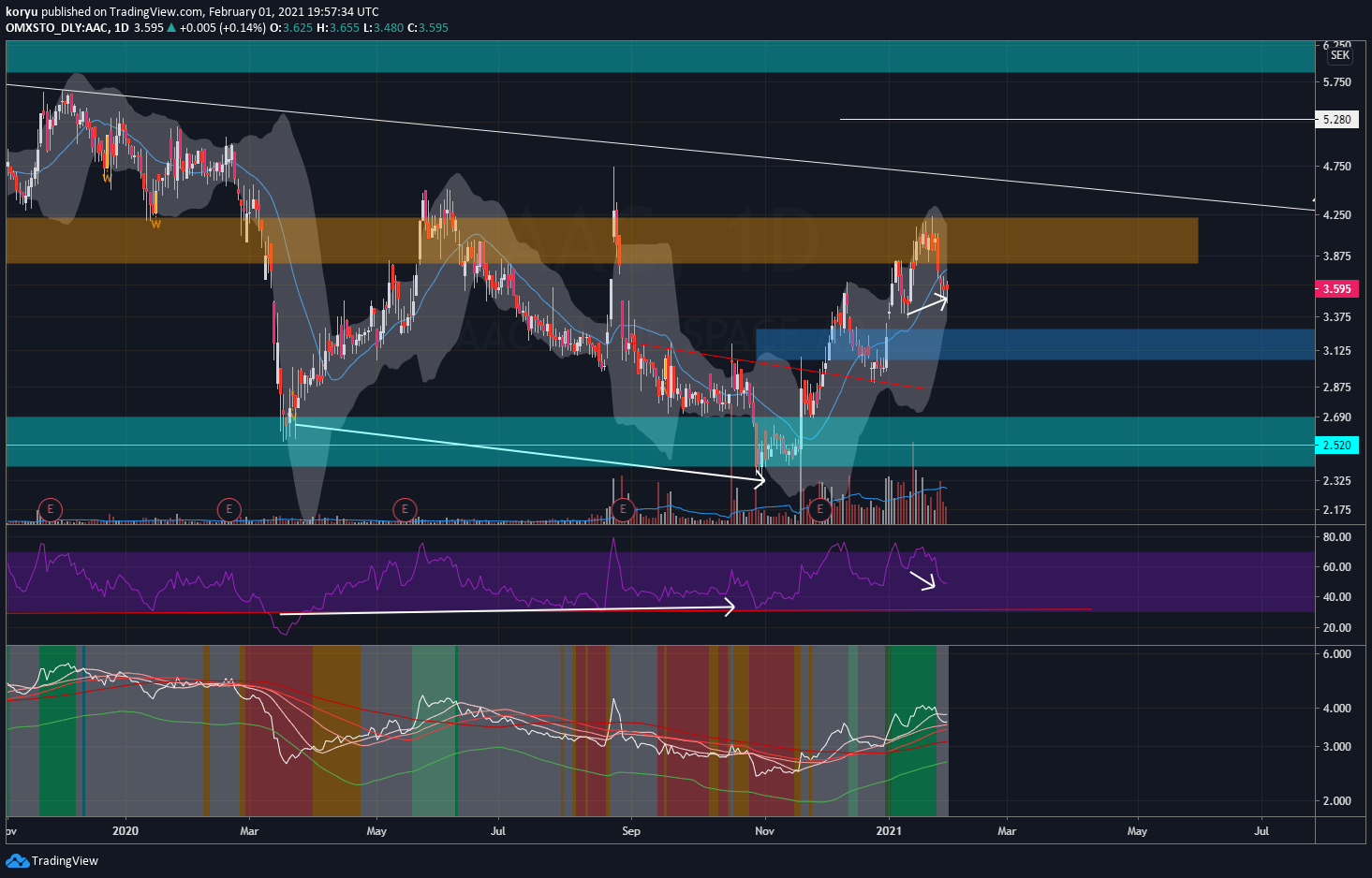The height and width of the screenshot is (878, 1372).
Task: Open the earnings marker above the first May label
Action: point(405,509)
